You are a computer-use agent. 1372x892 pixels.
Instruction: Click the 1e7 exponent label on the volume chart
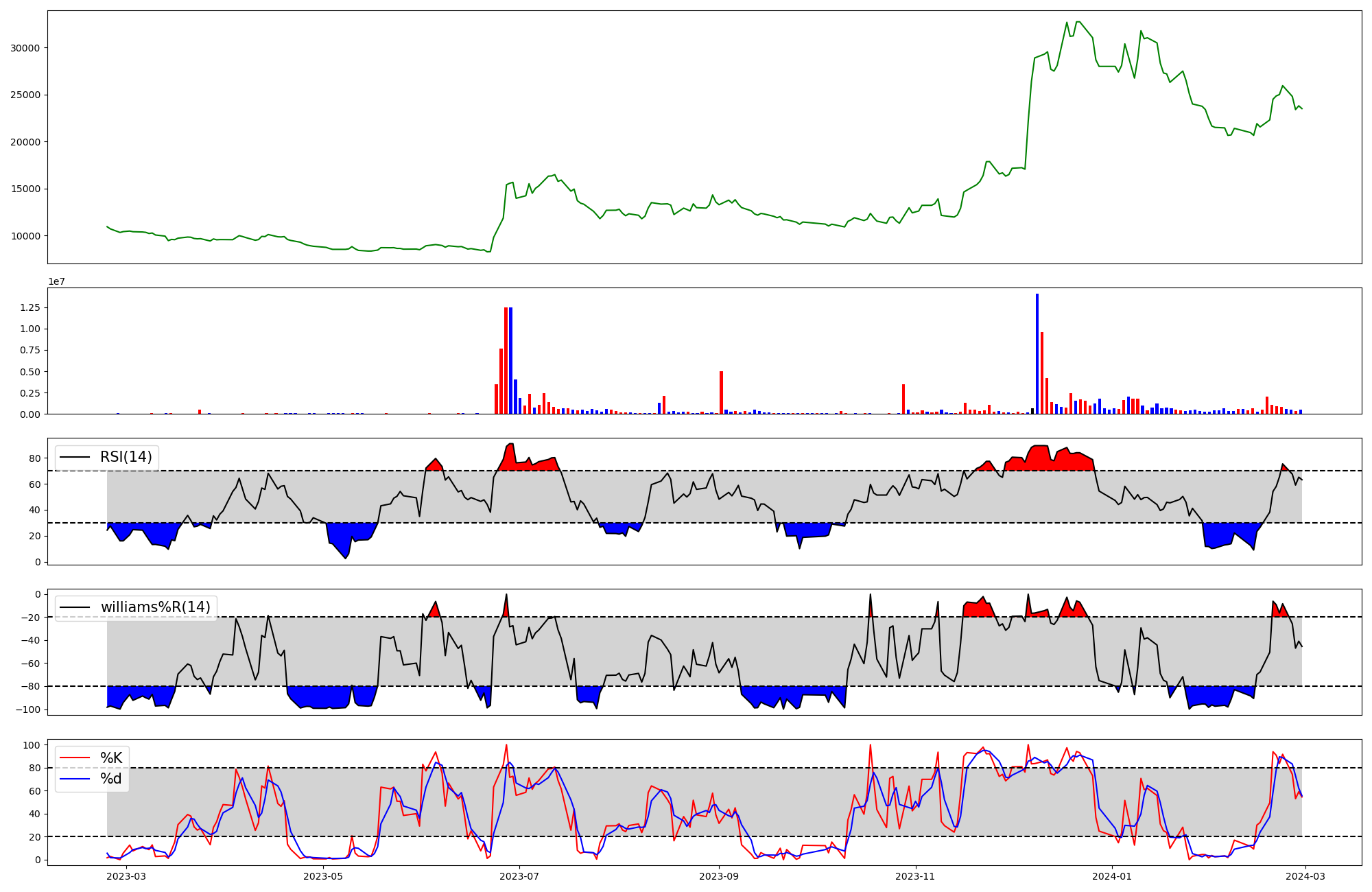click(56, 281)
